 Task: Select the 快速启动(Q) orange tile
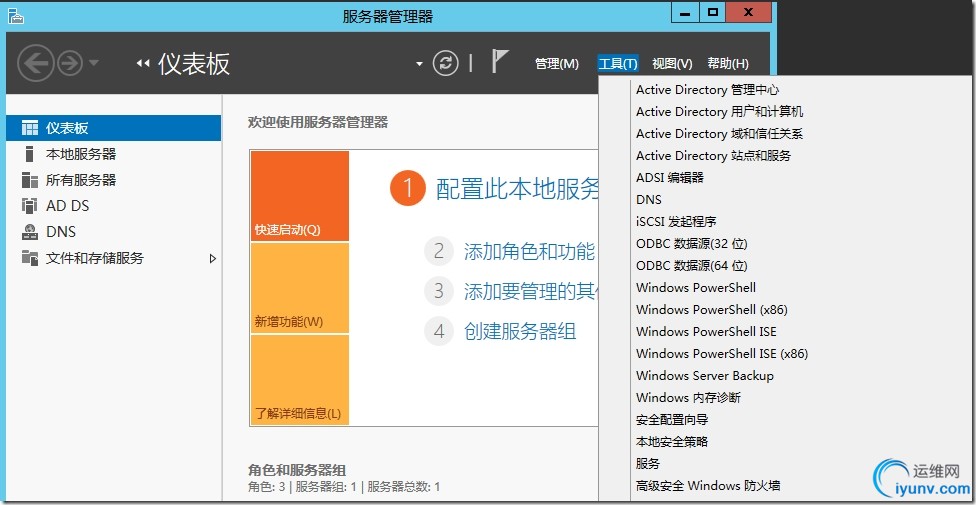[x=299, y=196]
